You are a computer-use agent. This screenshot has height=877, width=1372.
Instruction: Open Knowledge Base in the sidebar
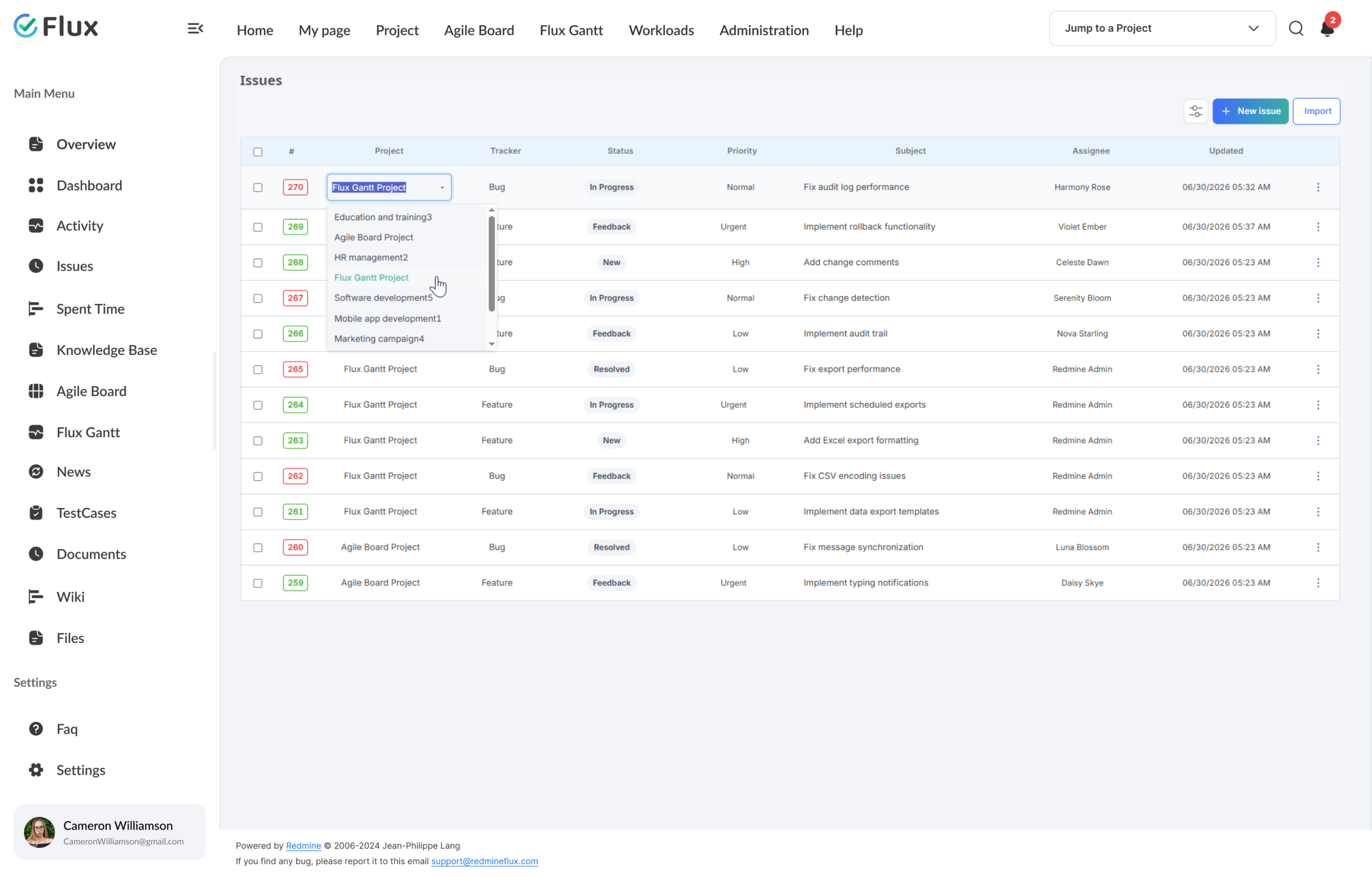107,350
